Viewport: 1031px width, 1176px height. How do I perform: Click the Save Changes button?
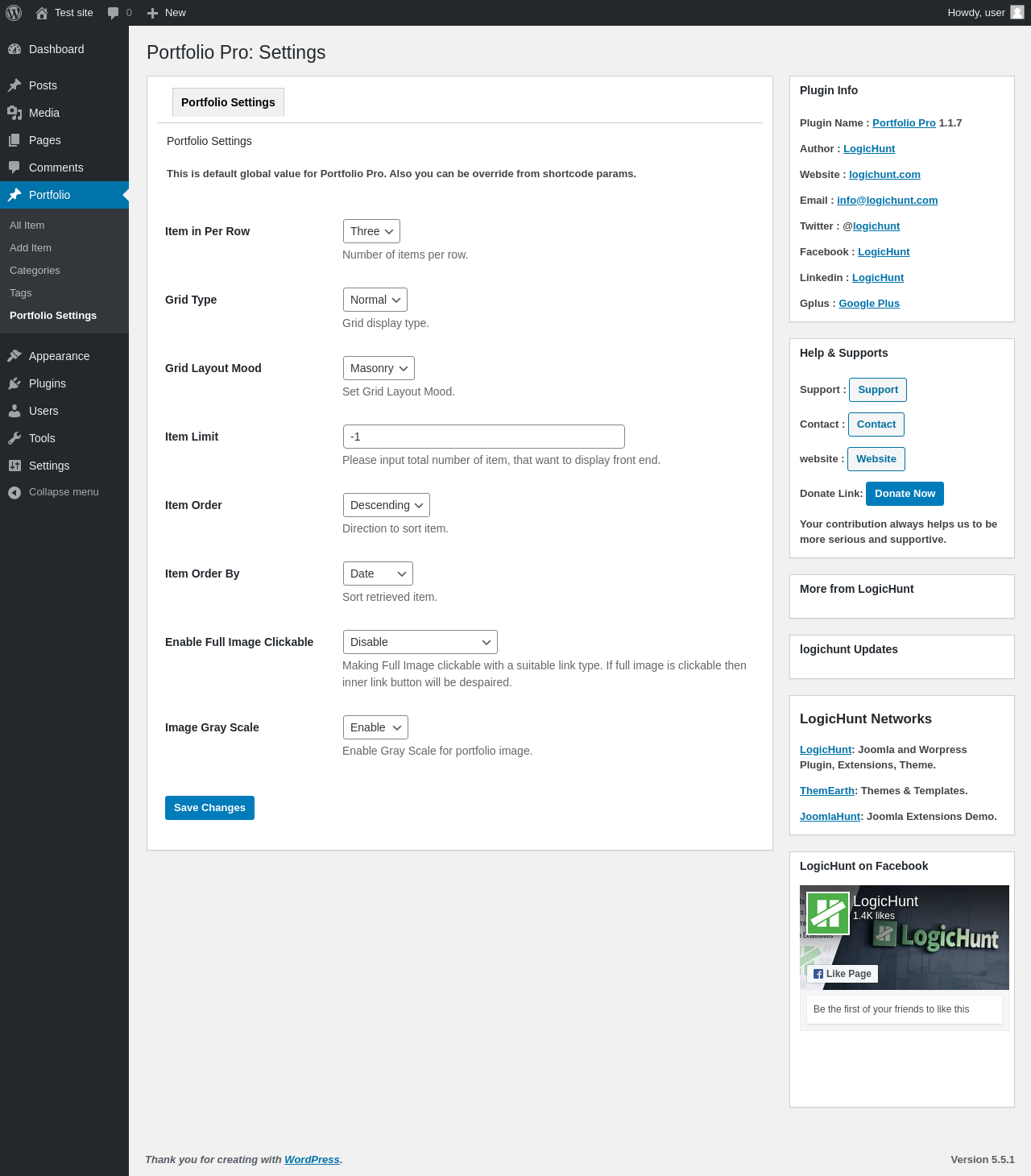(209, 808)
